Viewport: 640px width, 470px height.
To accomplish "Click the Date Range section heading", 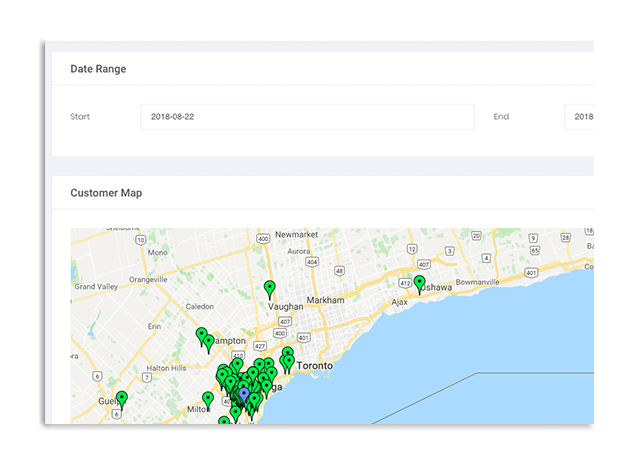I will (x=98, y=69).
